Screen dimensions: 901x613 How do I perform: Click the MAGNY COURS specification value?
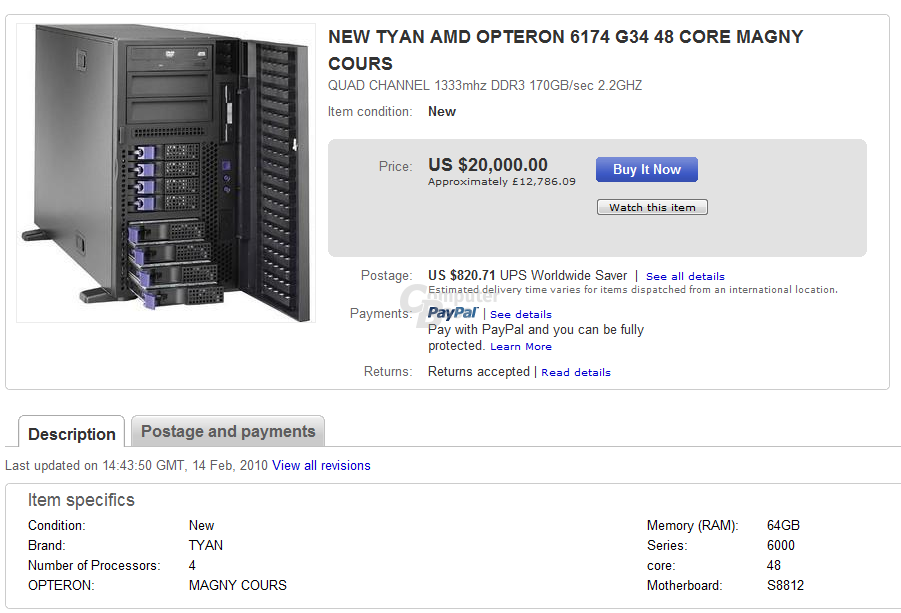(237, 585)
